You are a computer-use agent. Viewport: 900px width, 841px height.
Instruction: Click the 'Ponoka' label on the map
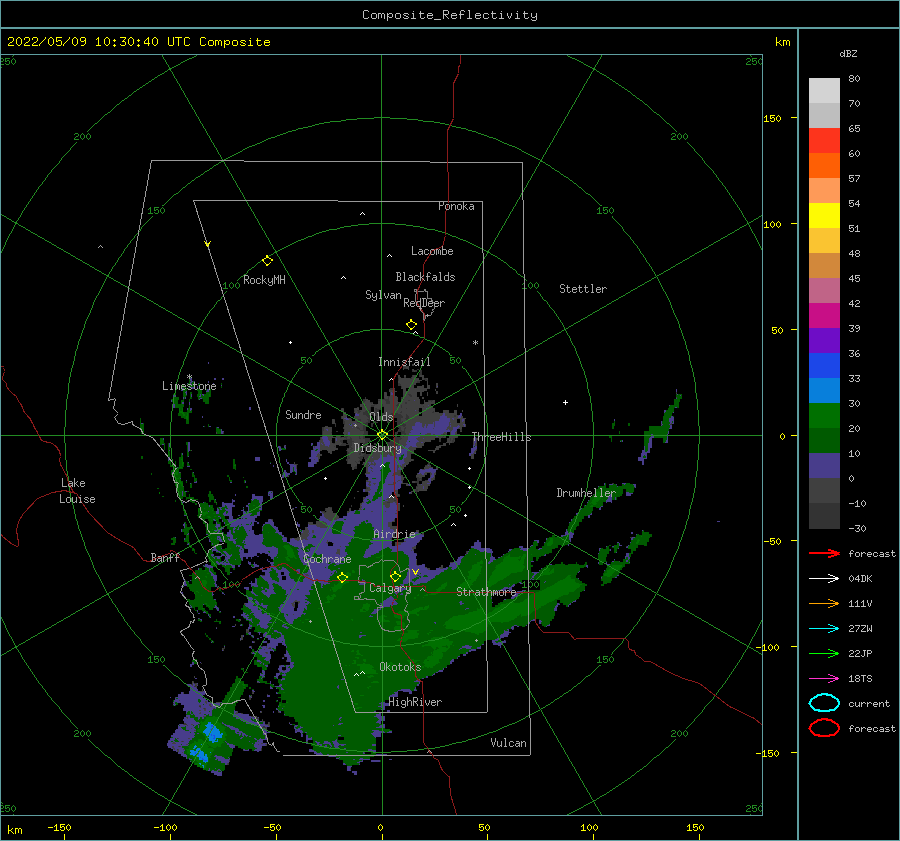pyautogui.click(x=456, y=206)
